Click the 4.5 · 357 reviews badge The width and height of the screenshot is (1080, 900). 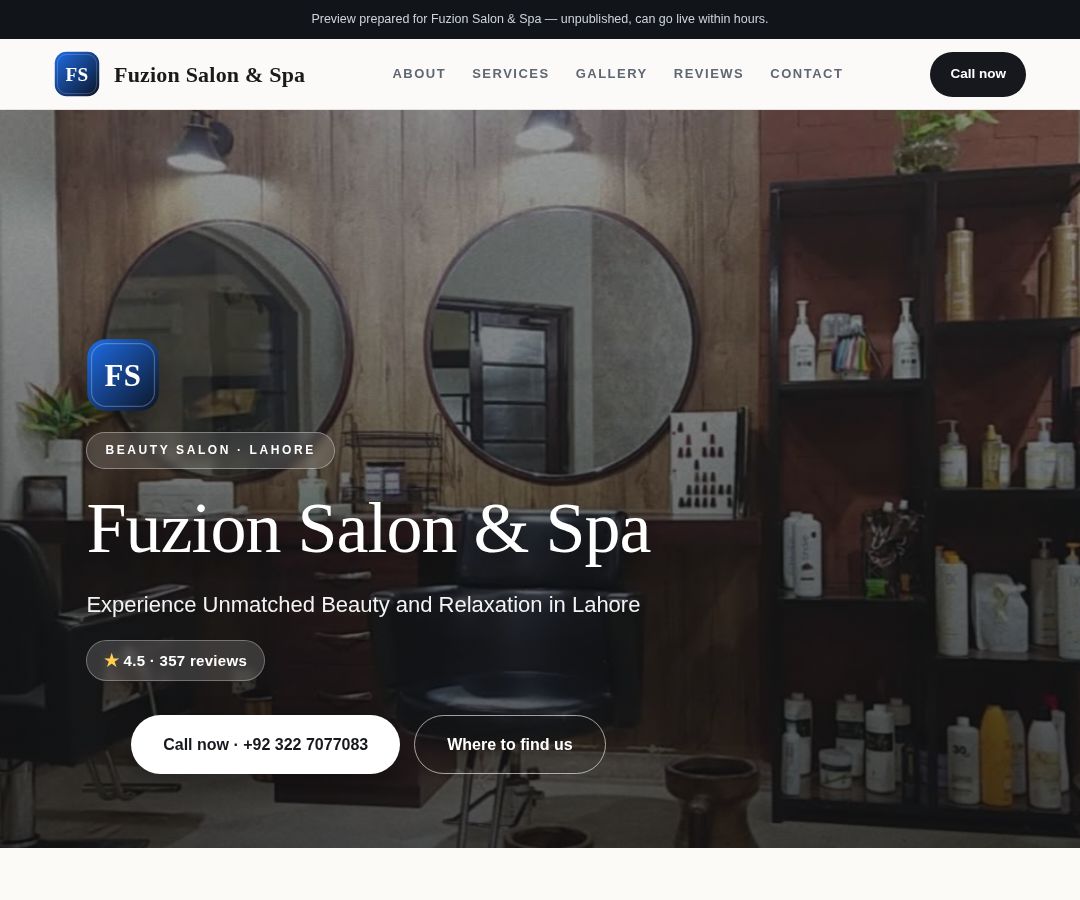[x=175, y=660]
